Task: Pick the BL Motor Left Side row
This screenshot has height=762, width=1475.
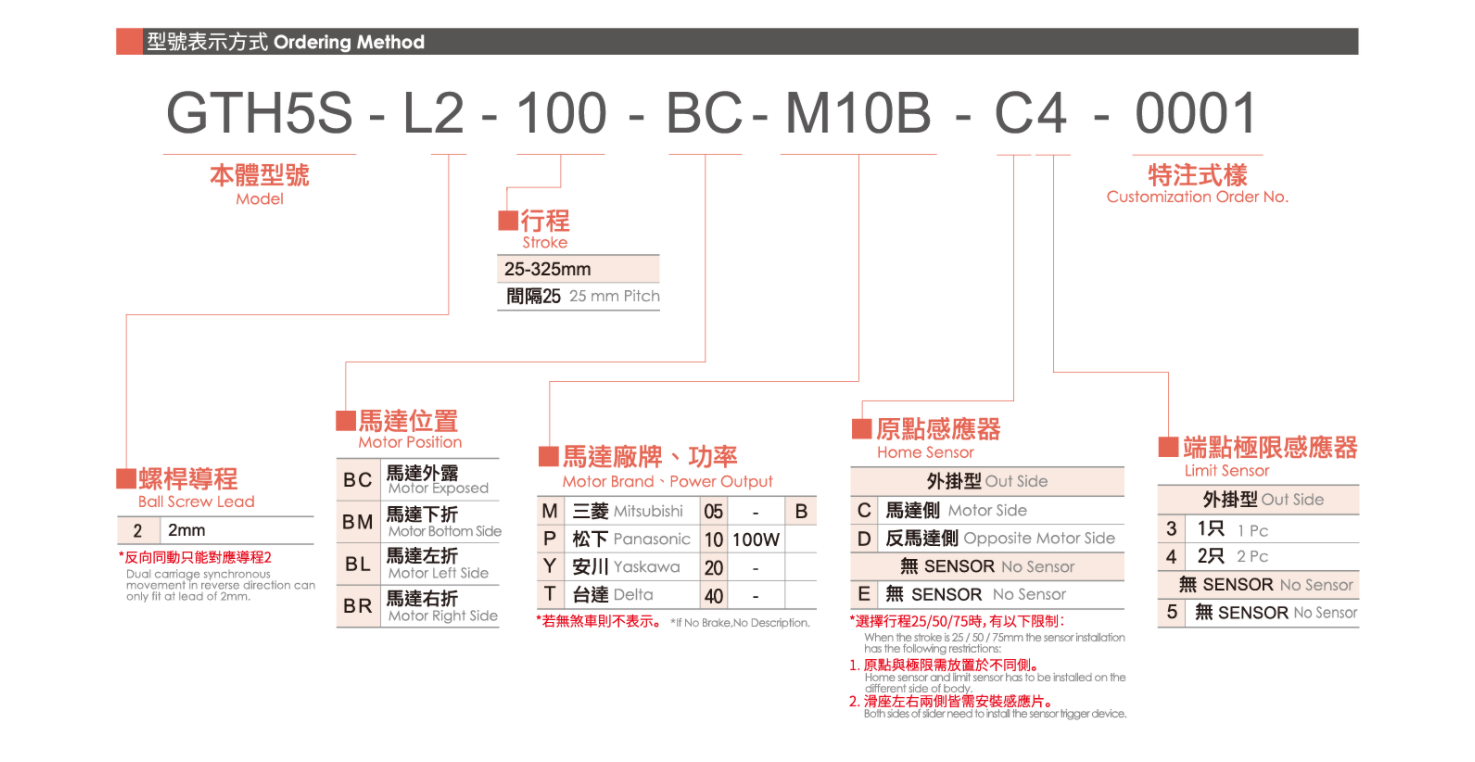Action: tap(417, 564)
